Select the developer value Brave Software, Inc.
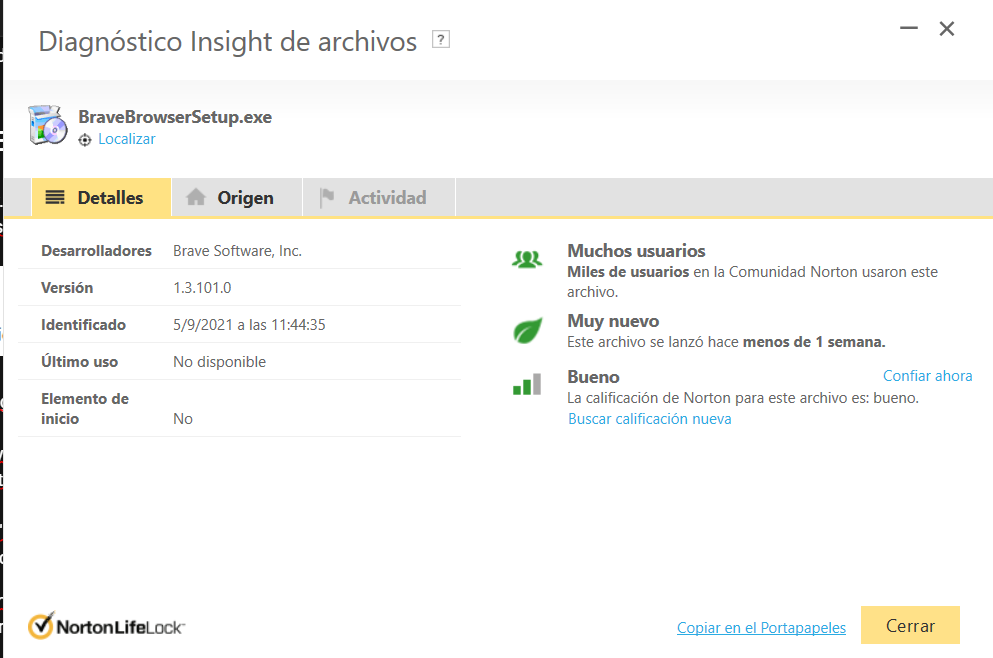This screenshot has height=658, width=993. coord(237,251)
